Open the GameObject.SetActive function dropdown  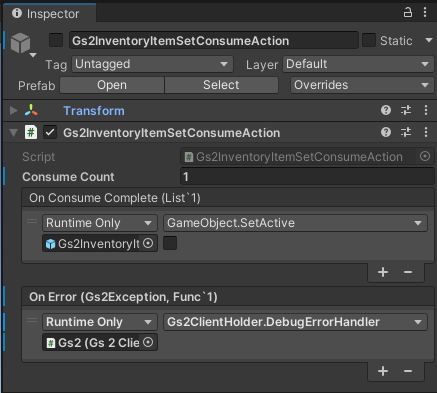(295, 223)
